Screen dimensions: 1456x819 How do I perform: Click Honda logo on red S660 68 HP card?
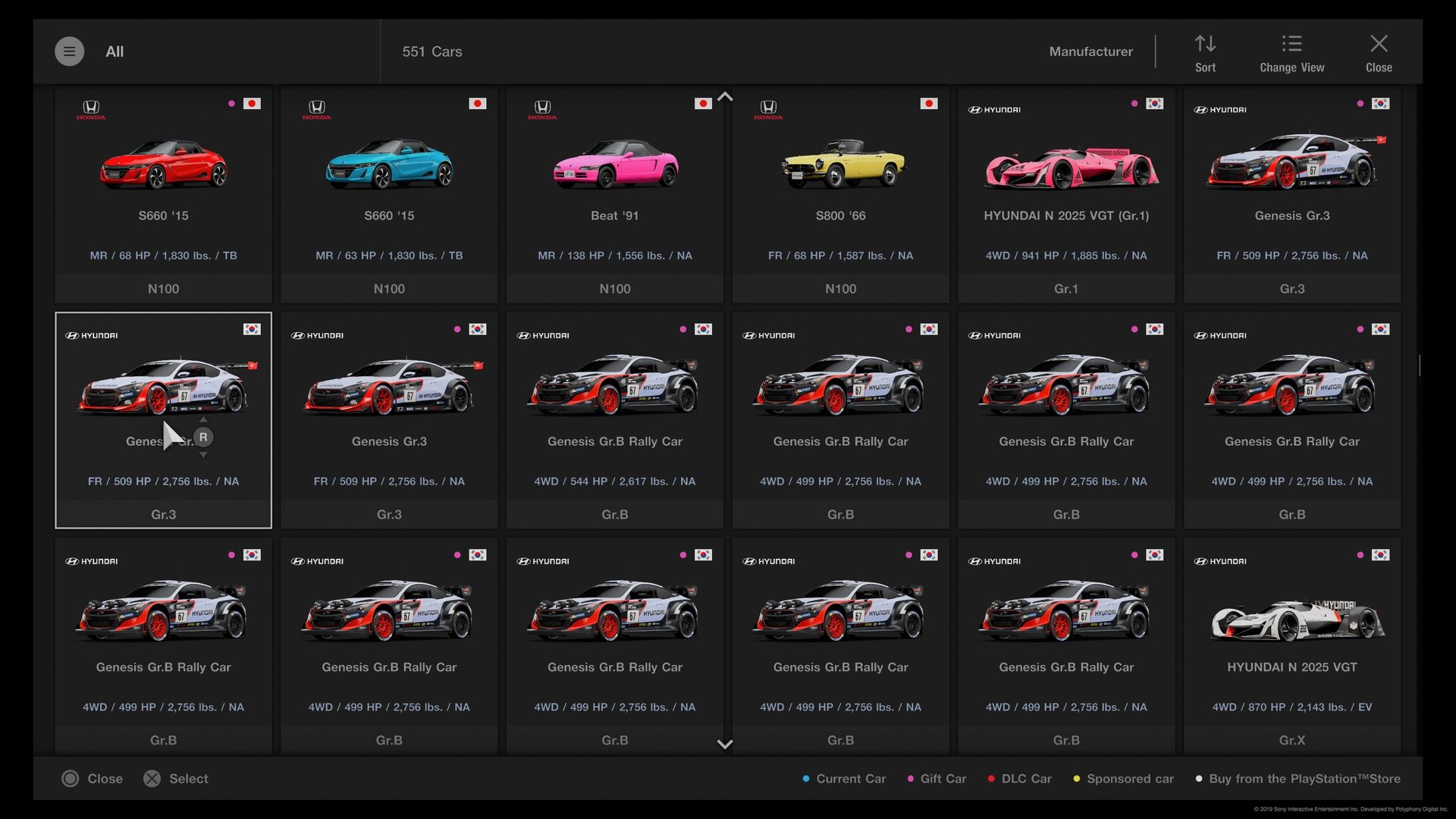pos(91,110)
